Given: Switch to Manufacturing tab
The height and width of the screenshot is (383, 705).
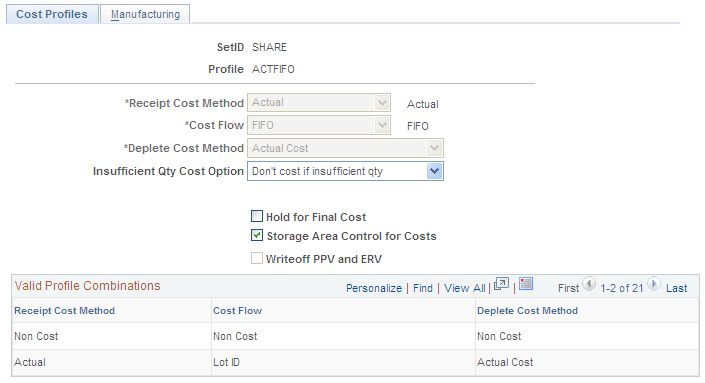Looking at the screenshot, I should coord(145,14).
